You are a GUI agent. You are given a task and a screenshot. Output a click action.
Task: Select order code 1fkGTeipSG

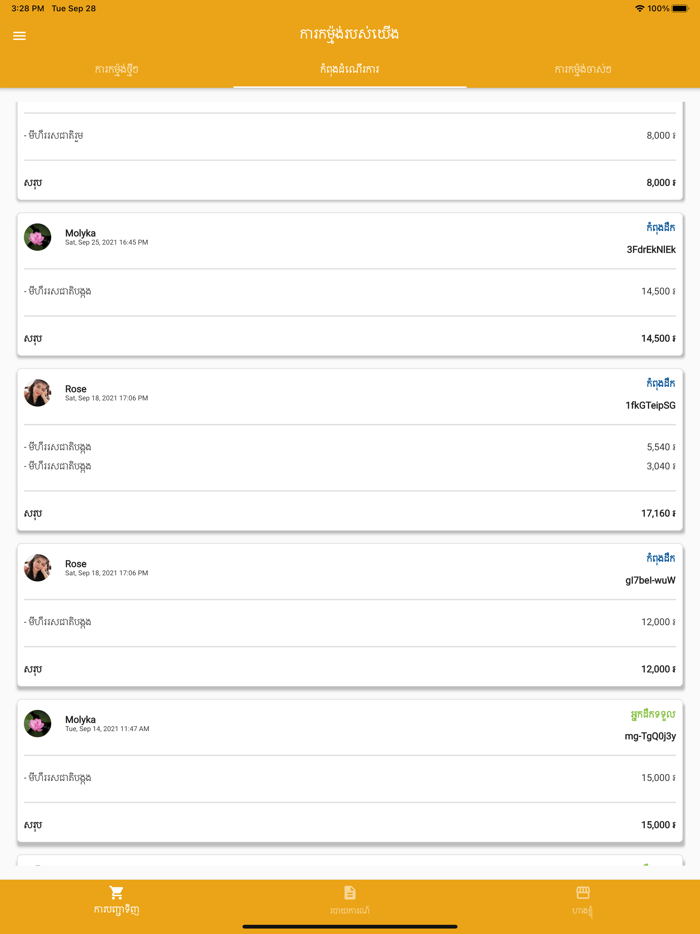pos(651,406)
